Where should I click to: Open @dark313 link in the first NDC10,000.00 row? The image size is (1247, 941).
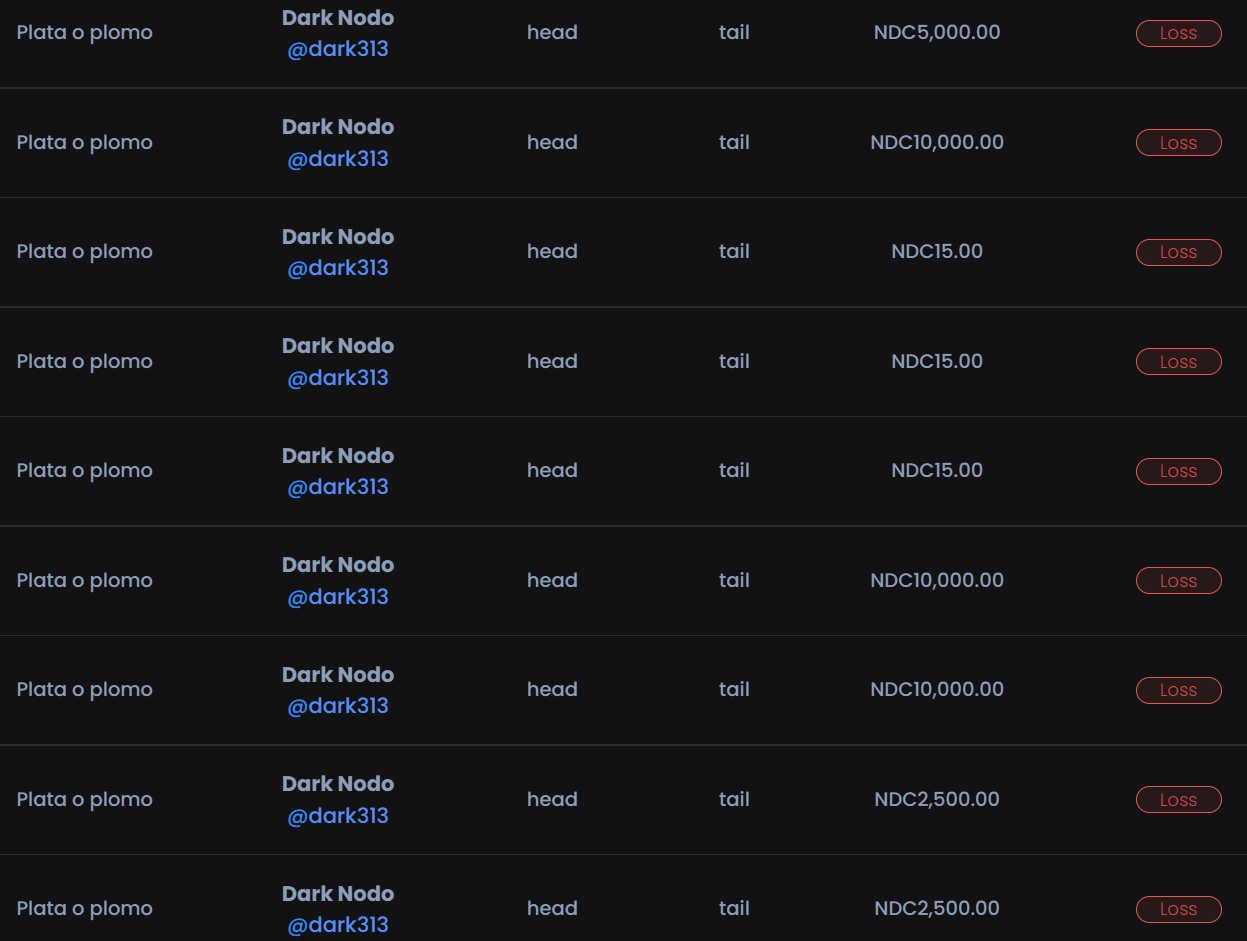pyautogui.click(x=338, y=159)
